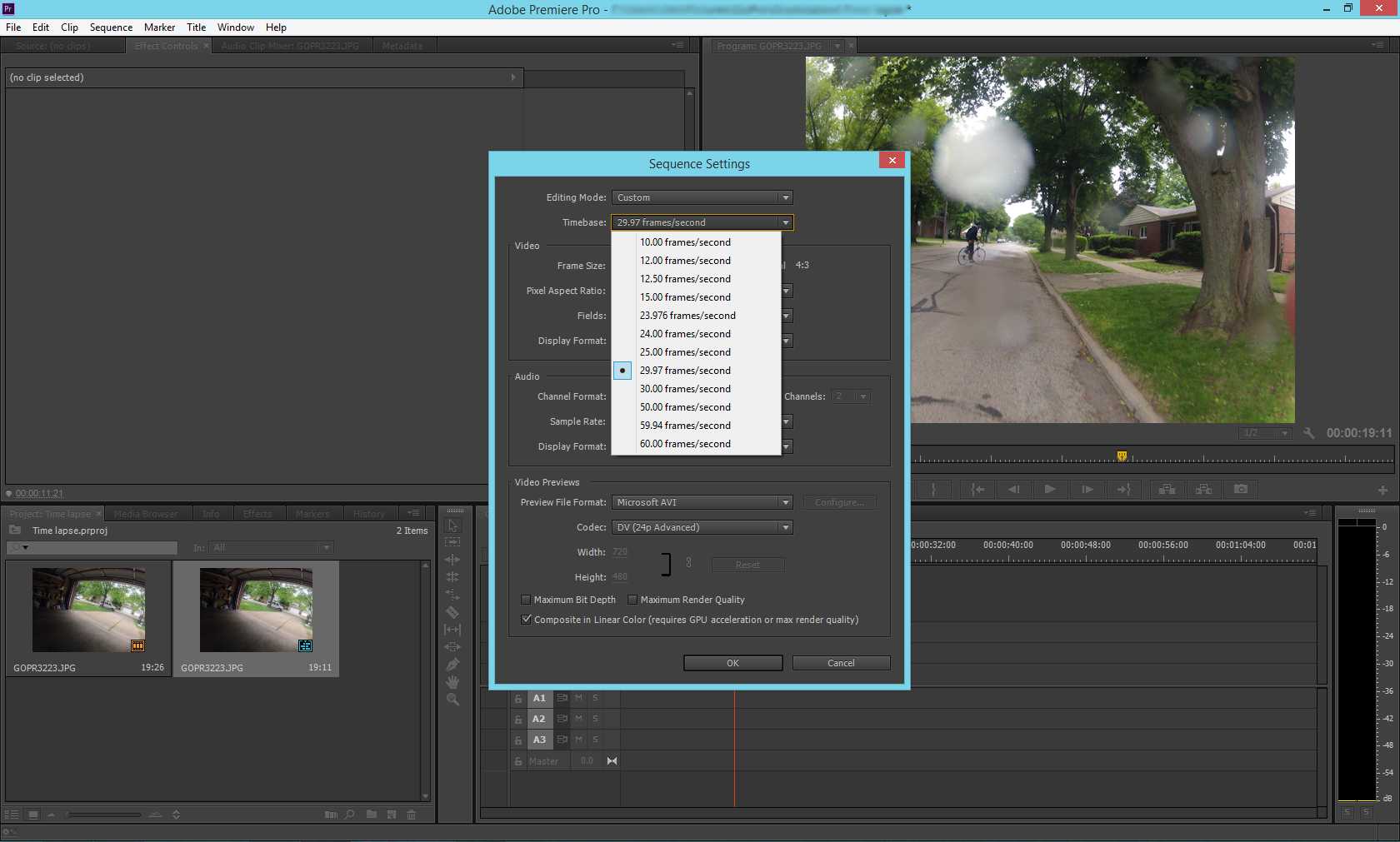Switch to the Media Browser tab
The height and width of the screenshot is (842, 1400).
(146, 514)
